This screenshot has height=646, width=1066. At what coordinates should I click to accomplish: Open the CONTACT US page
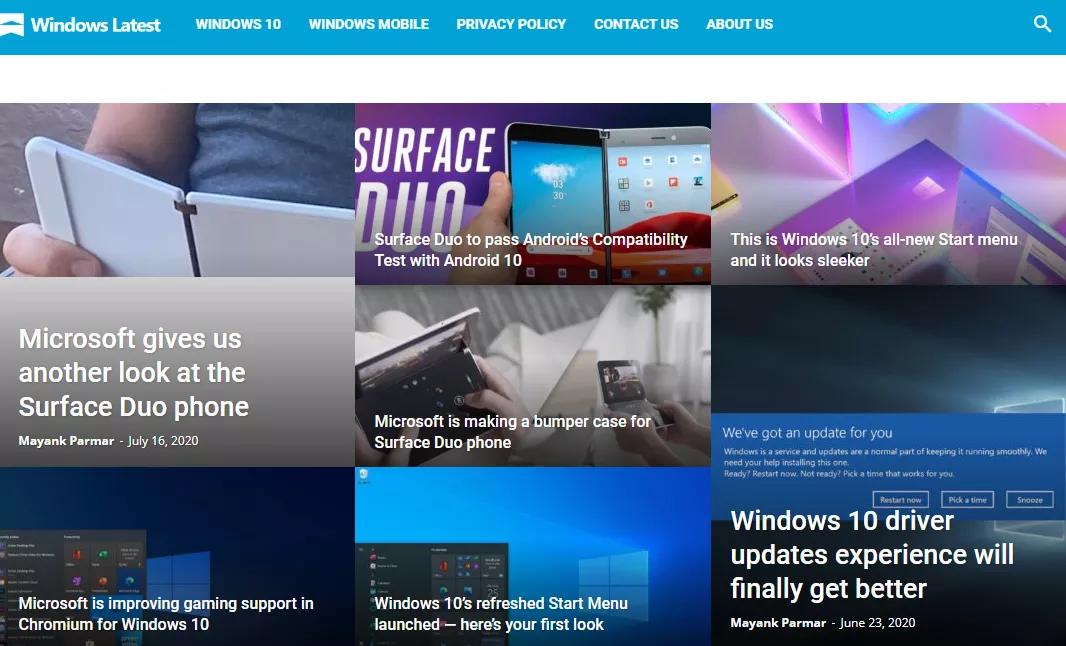[636, 24]
